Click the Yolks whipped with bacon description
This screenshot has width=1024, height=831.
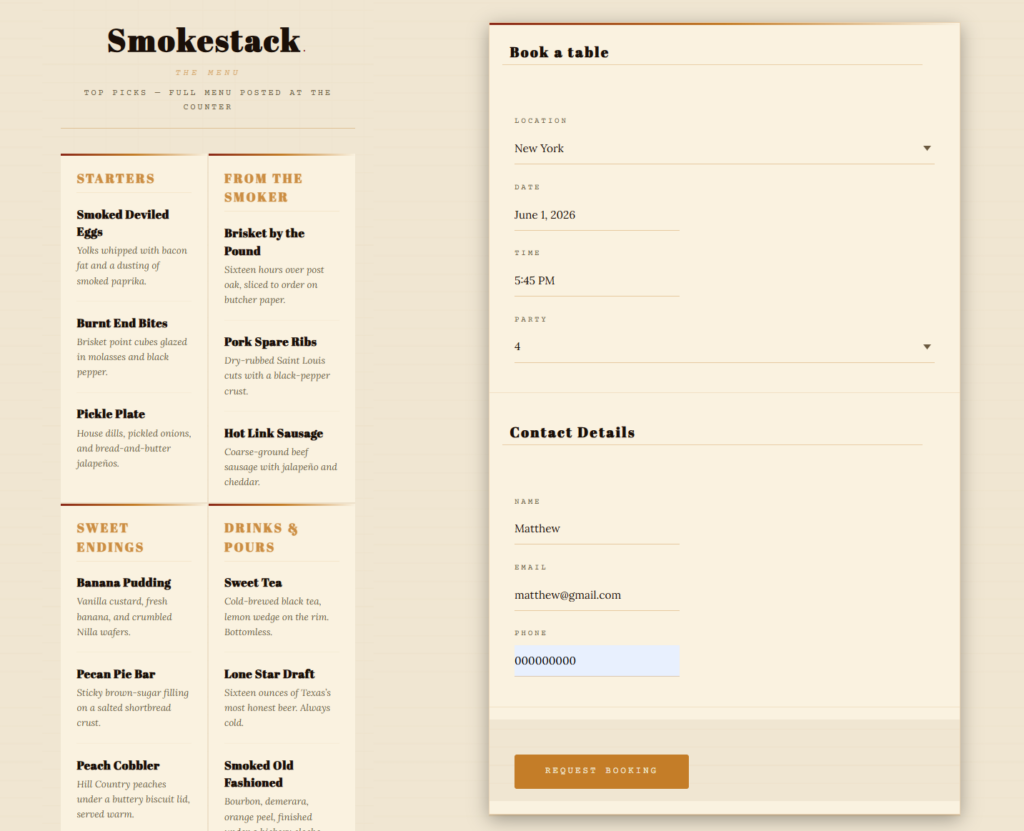(x=132, y=266)
